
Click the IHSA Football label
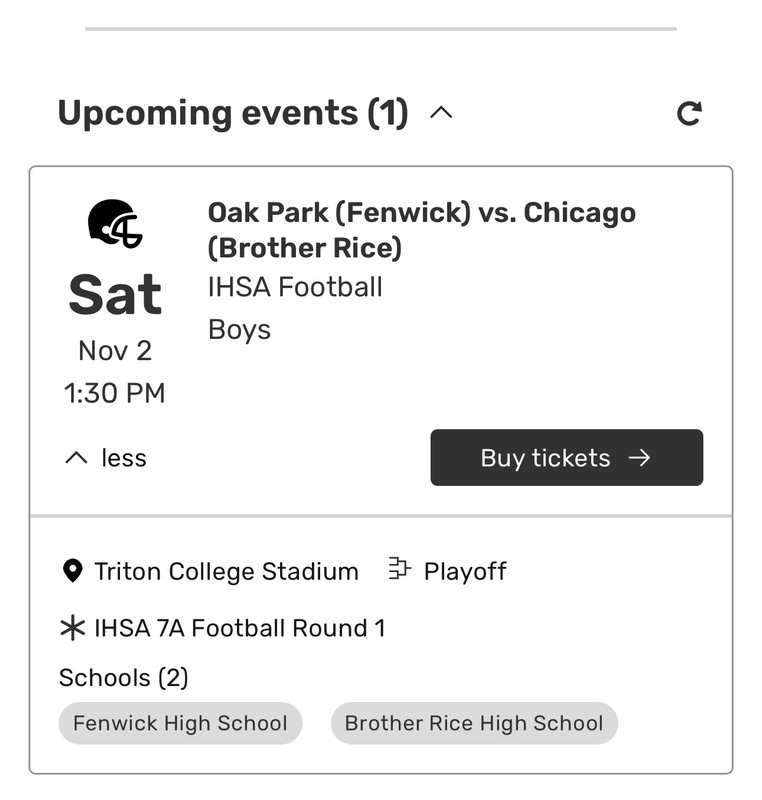click(295, 287)
